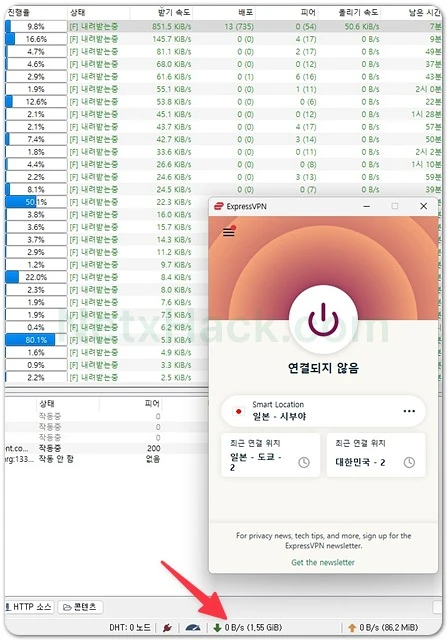Screen dimensions: 447x640
Task: Open the Smart Location options ellipsis
Action: [409, 411]
